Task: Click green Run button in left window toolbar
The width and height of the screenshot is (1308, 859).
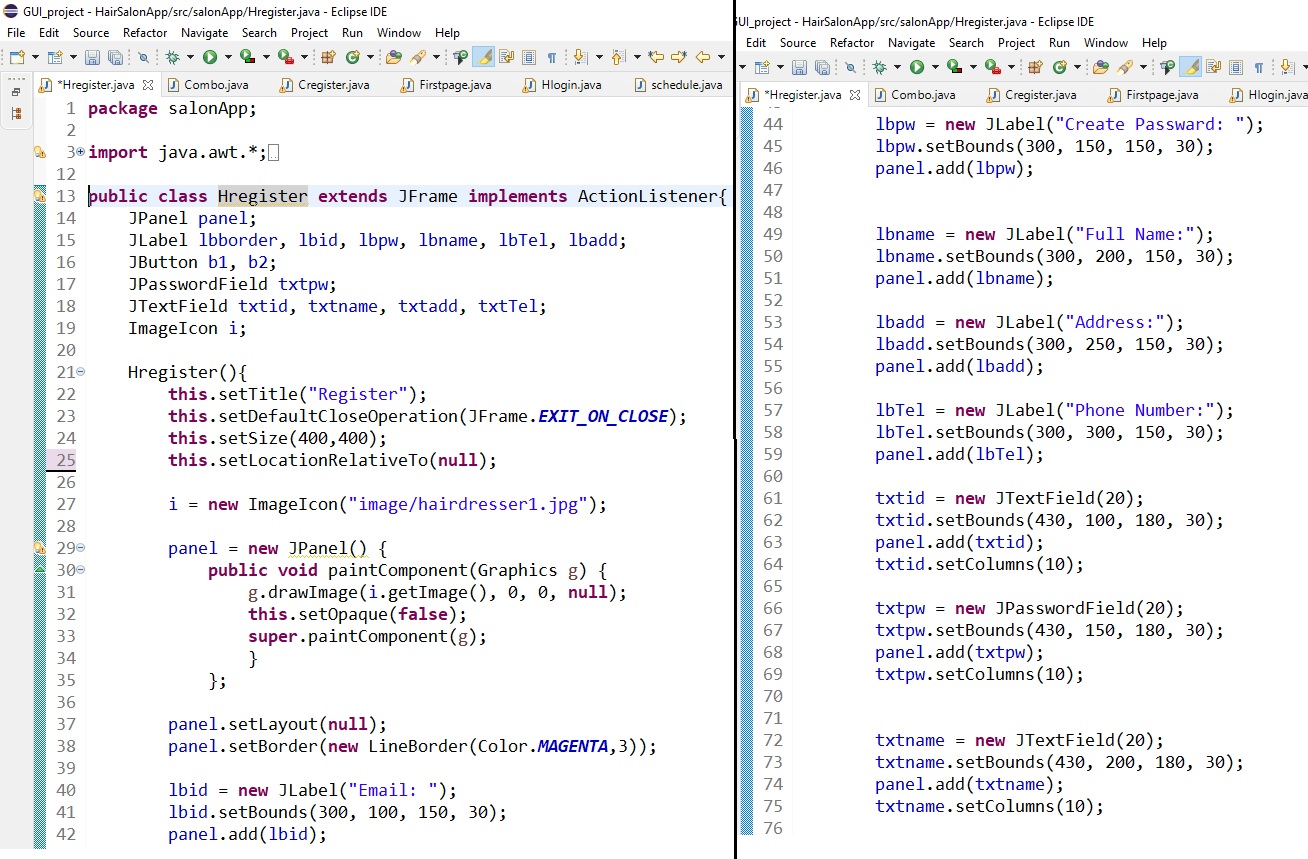Action: tap(210, 57)
